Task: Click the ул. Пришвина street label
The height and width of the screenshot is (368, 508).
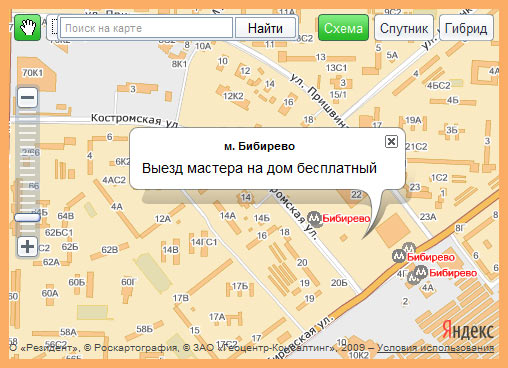Action: coord(318,101)
